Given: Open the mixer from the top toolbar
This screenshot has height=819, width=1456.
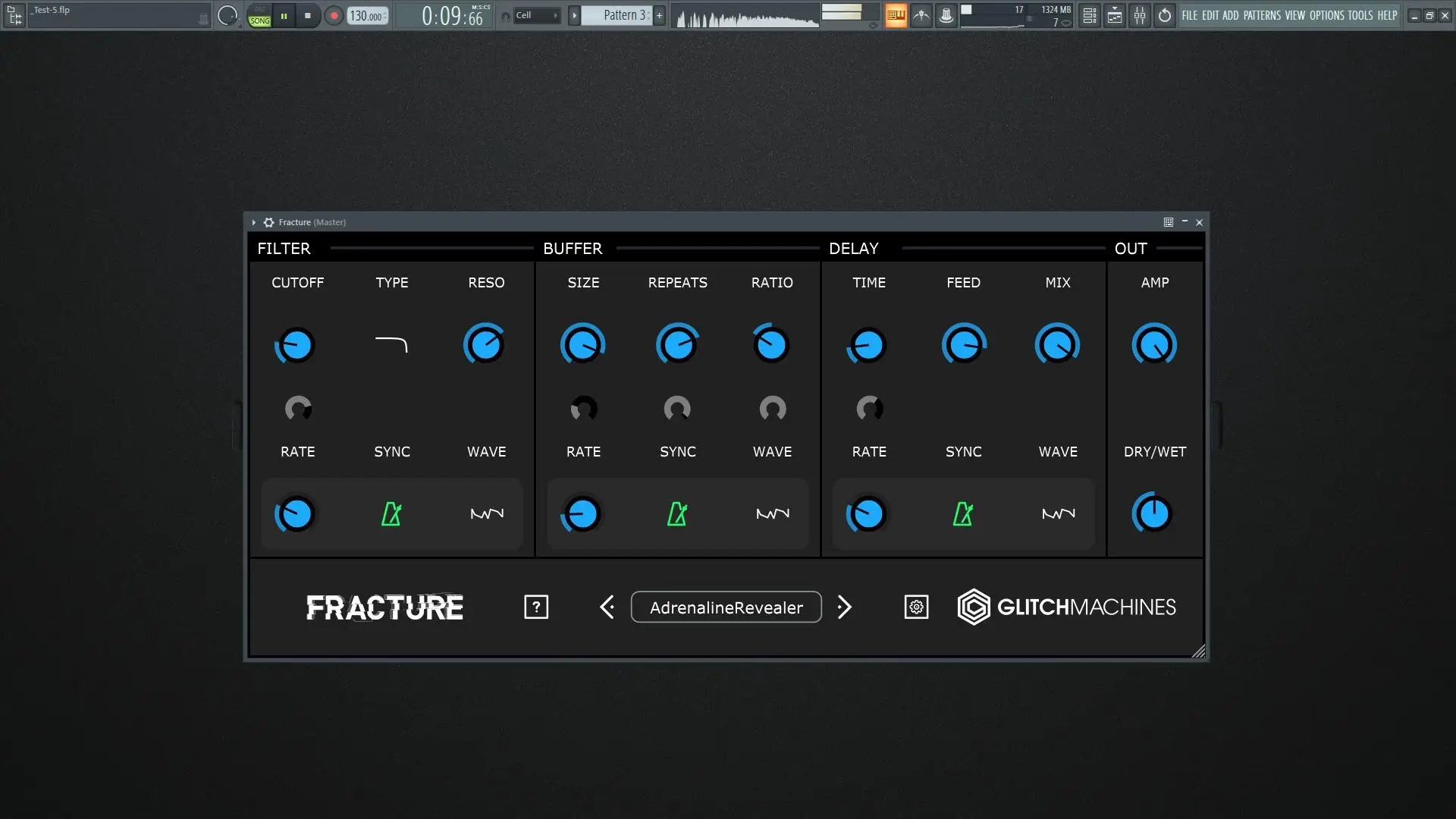Looking at the screenshot, I should [1140, 15].
